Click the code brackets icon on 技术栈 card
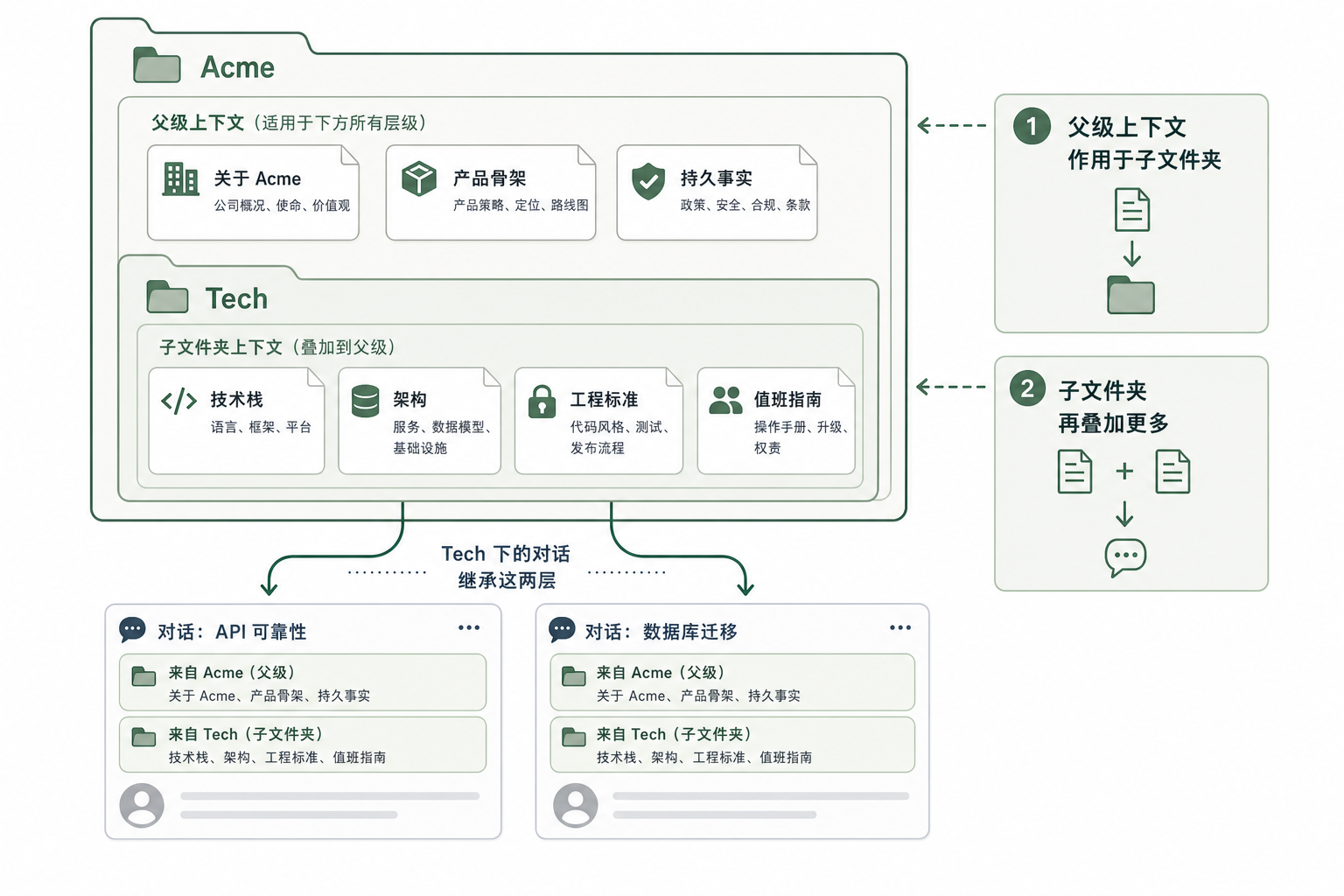The image size is (1344, 896). click(179, 402)
